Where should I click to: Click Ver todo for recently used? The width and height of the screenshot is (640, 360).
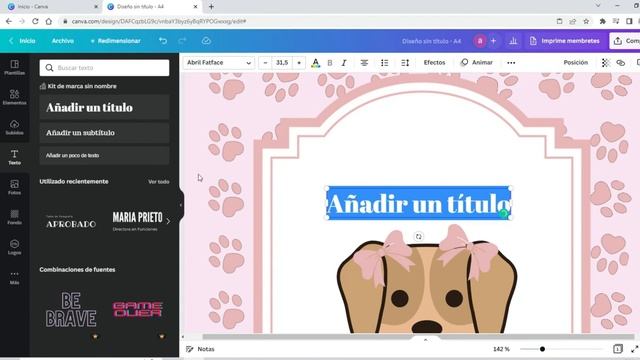pos(158,182)
